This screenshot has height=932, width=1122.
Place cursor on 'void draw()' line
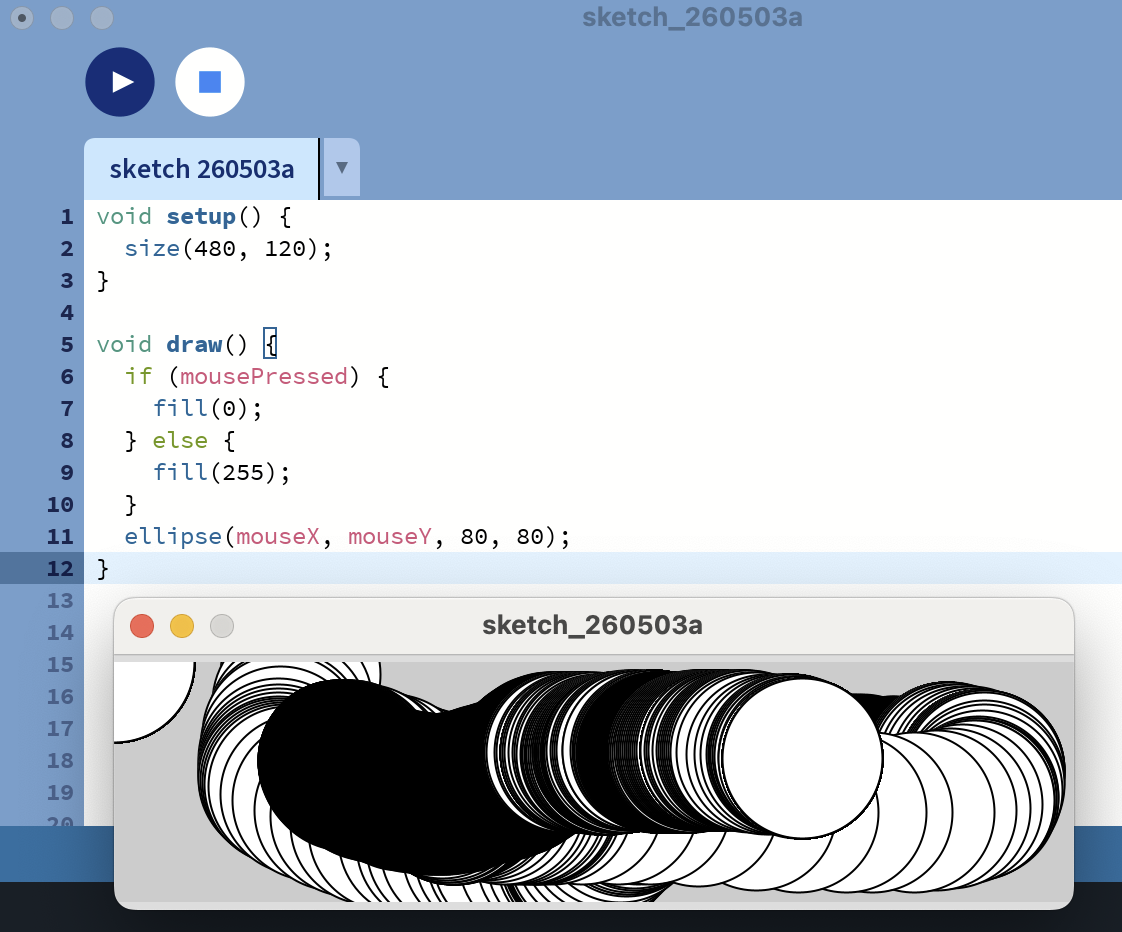187,344
